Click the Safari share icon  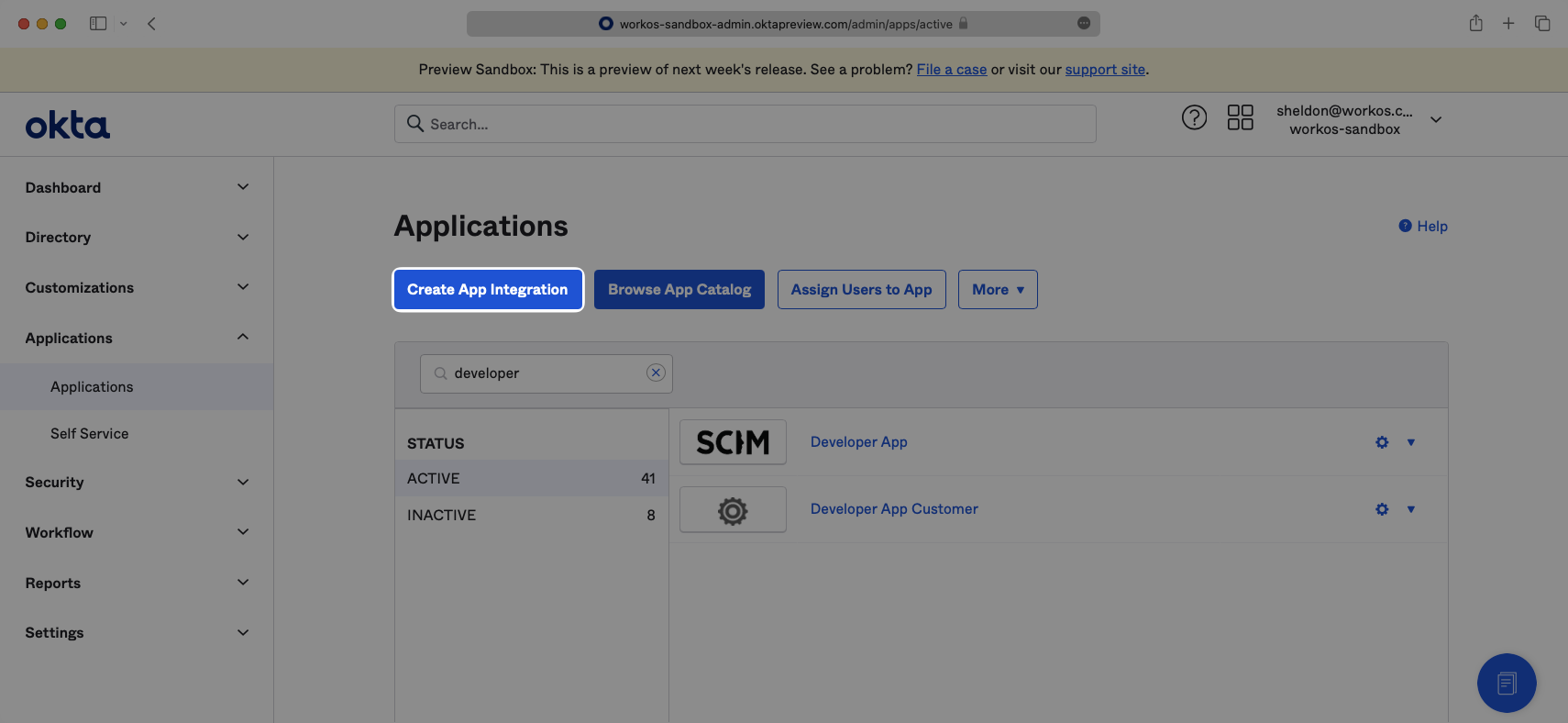(1475, 24)
